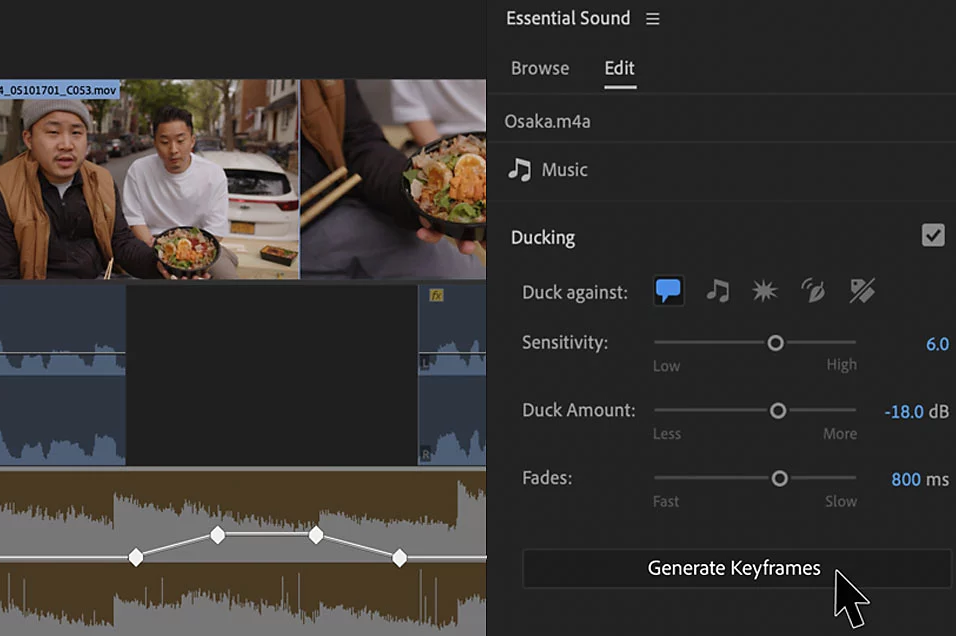The height and width of the screenshot is (636, 956).
Task: Select Dialogue as the duck against target
Action: tap(668, 291)
